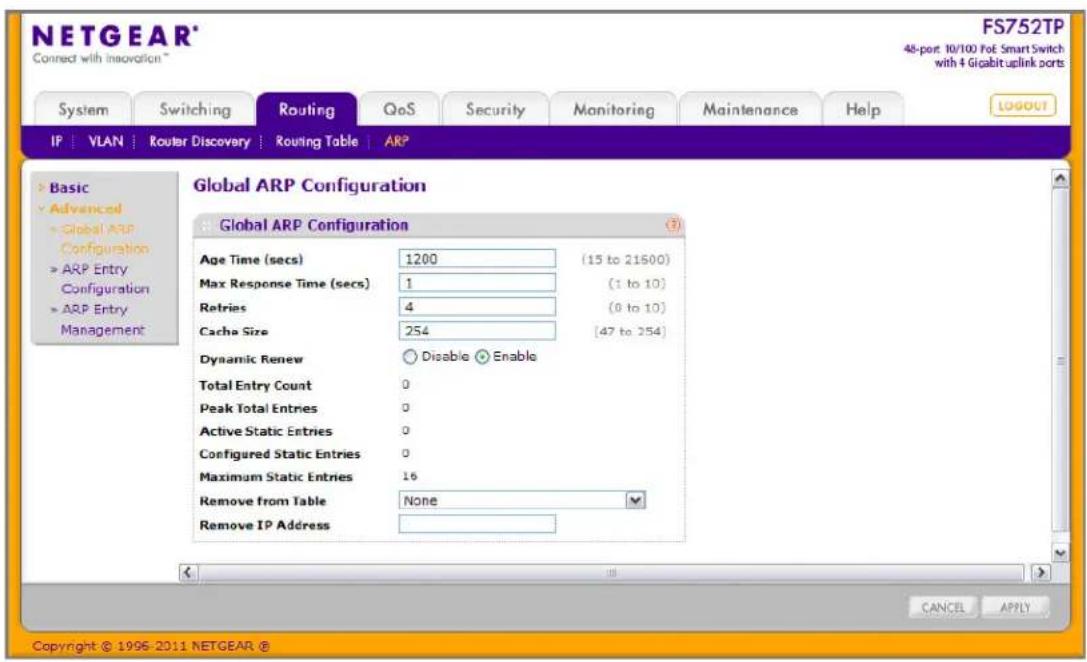Click the CANCEL button
The image size is (1087, 662).
click(943, 608)
